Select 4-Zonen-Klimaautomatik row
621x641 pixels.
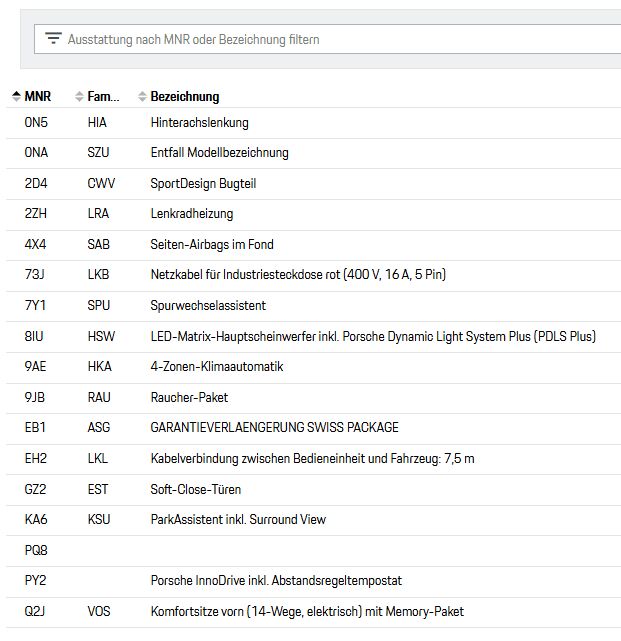(x=216, y=367)
